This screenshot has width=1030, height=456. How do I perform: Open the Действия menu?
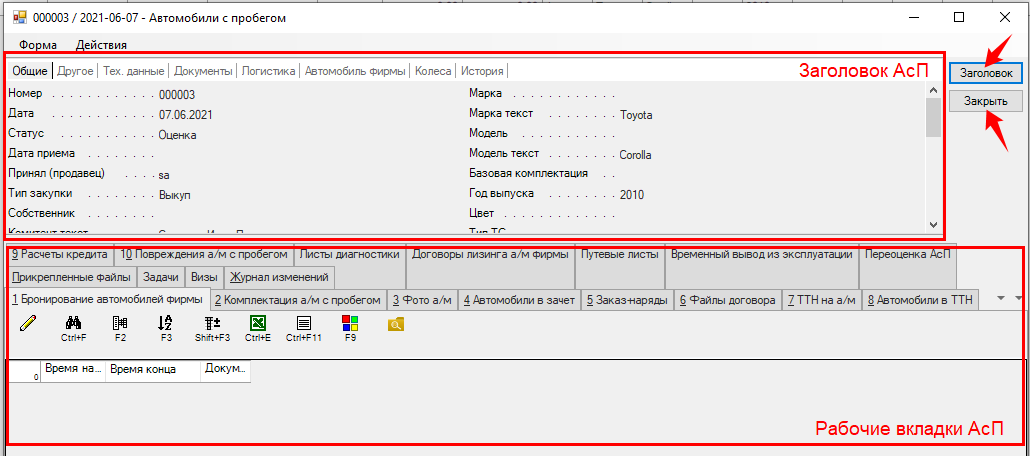pyautogui.click(x=101, y=45)
